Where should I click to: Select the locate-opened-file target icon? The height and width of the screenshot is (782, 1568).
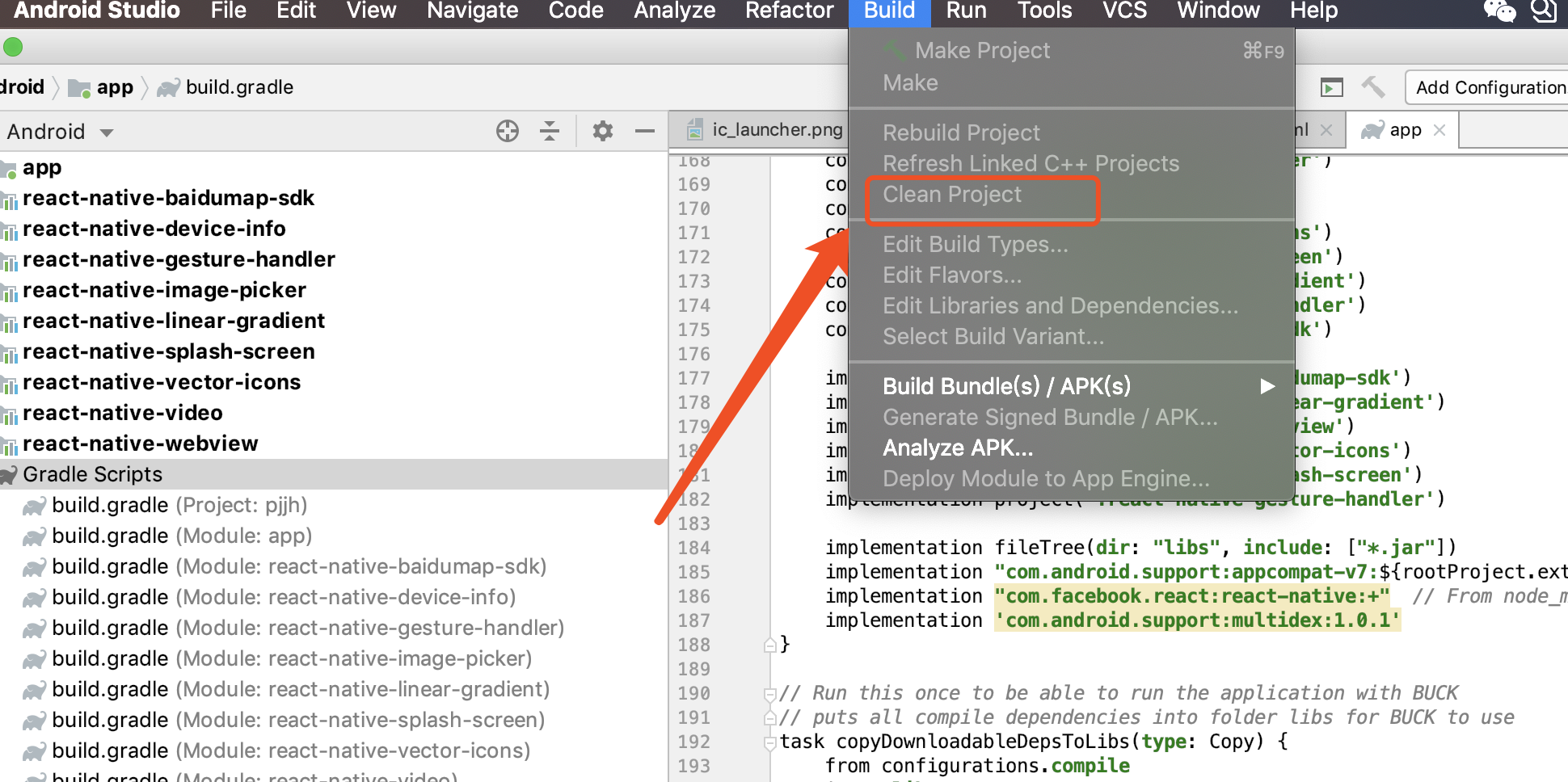(x=508, y=131)
